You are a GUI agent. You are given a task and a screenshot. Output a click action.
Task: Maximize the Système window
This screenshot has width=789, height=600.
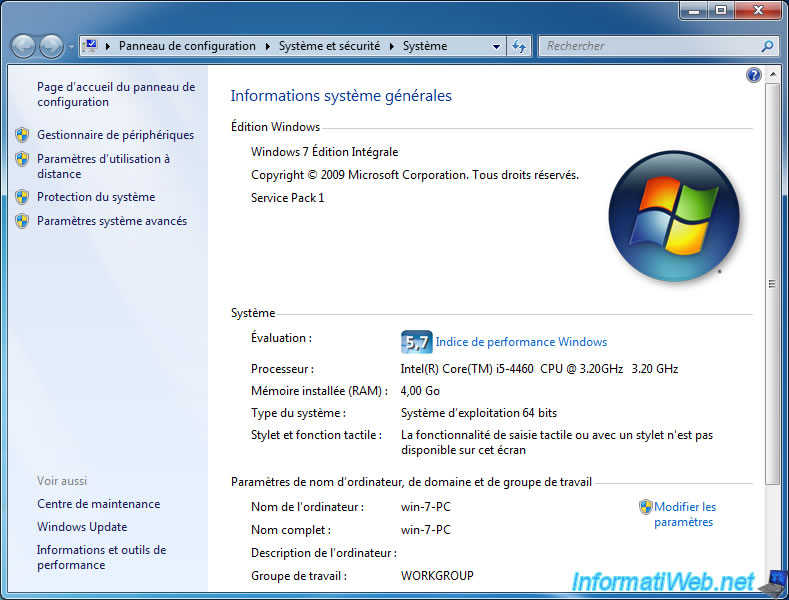(x=721, y=10)
